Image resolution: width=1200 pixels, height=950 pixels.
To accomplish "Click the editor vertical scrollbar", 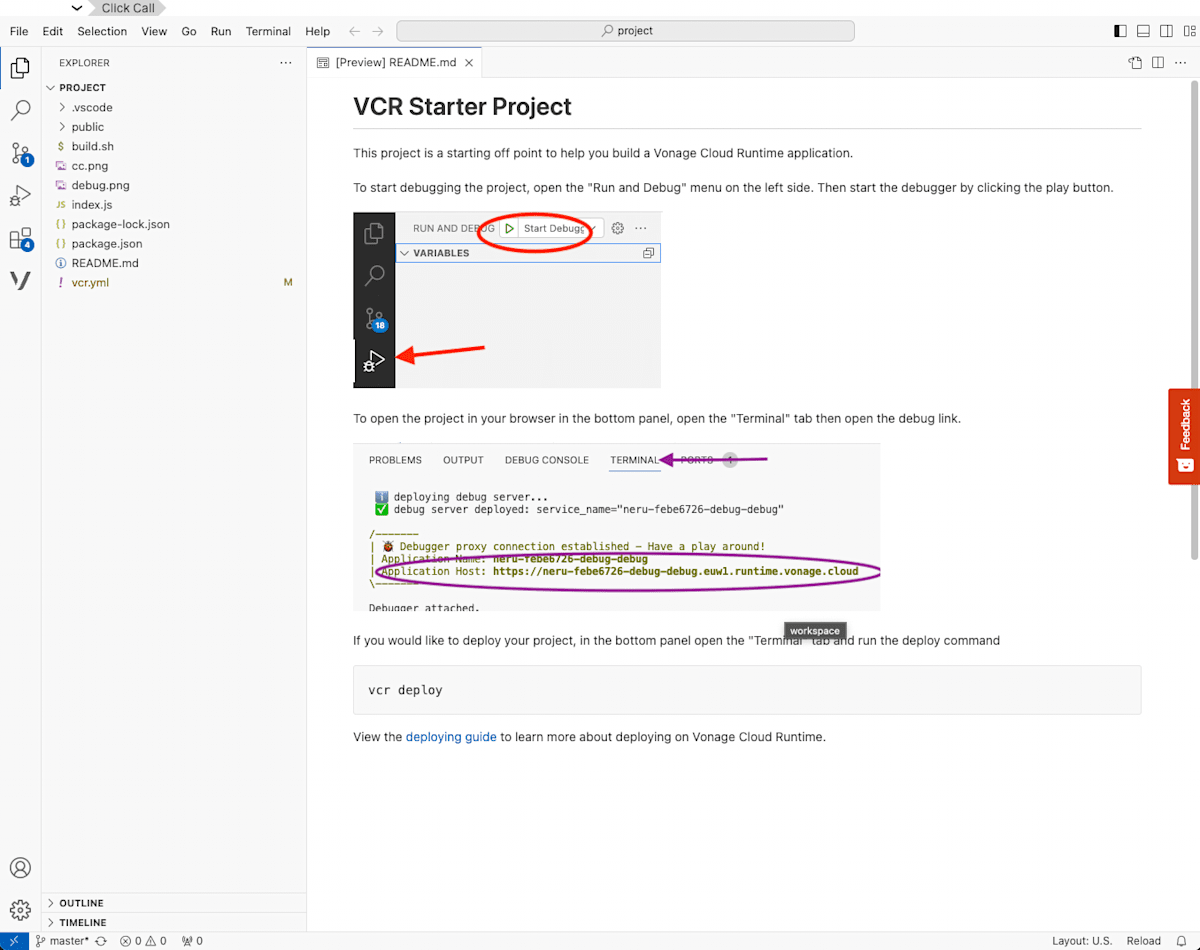I will click(x=1195, y=320).
